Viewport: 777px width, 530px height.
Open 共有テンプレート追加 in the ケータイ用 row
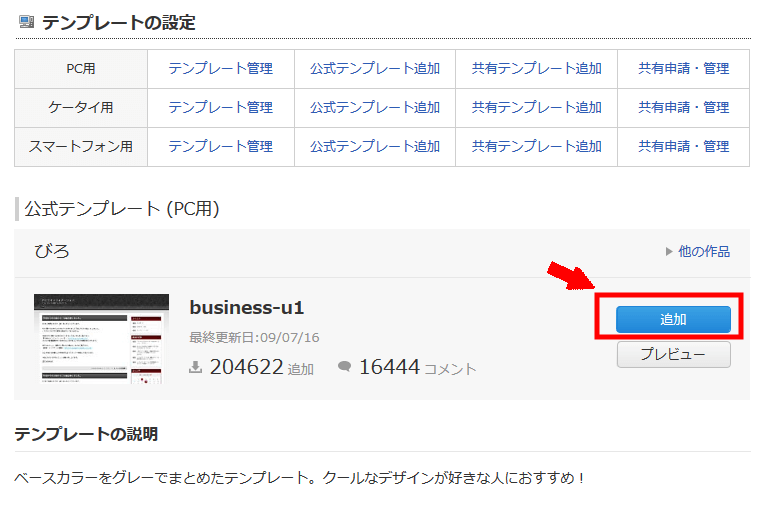point(536,107)
